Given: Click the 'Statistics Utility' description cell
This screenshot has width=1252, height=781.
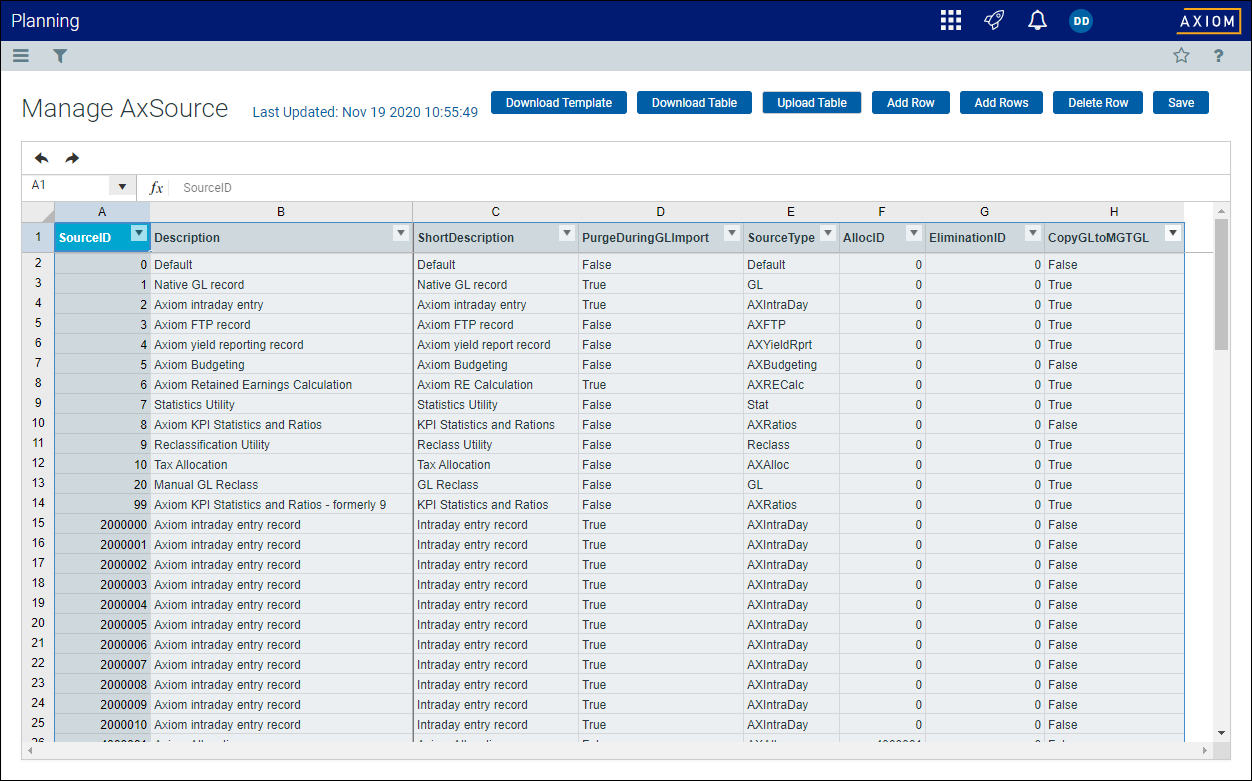Looking at the screenshot, I should click(281, 404).
